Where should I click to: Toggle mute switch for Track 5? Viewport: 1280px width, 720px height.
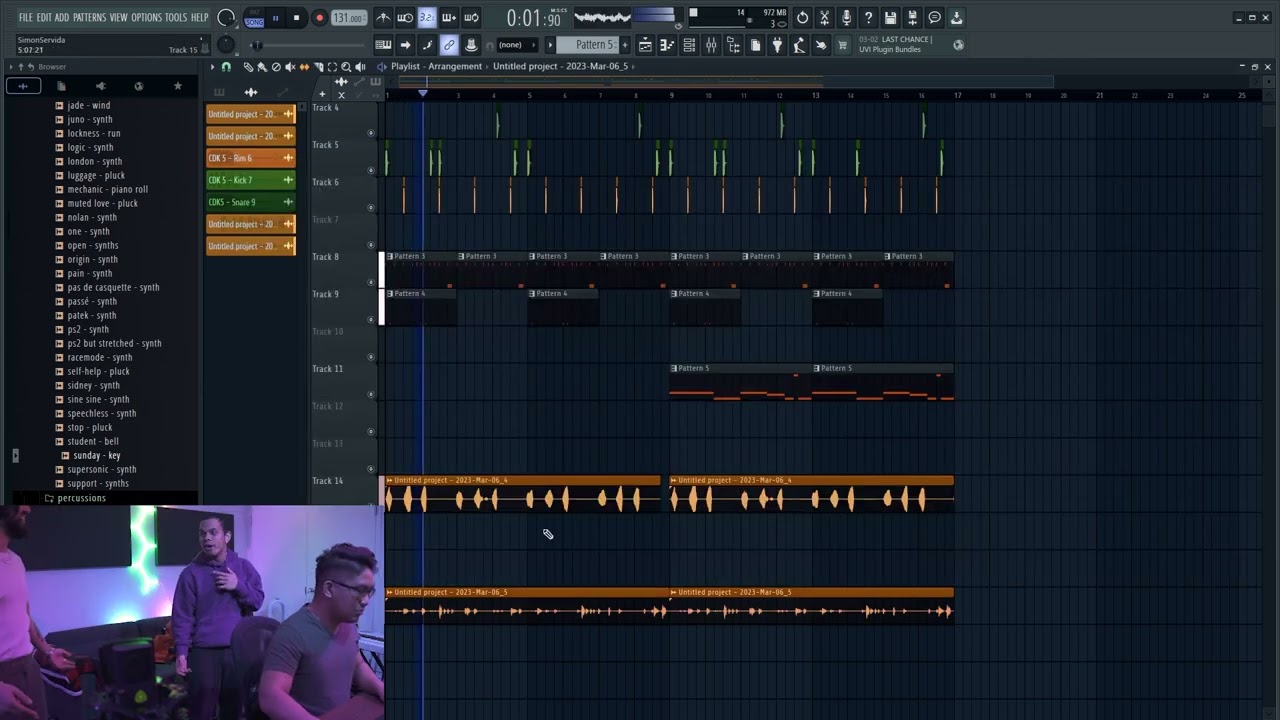[x=371, y=170]
